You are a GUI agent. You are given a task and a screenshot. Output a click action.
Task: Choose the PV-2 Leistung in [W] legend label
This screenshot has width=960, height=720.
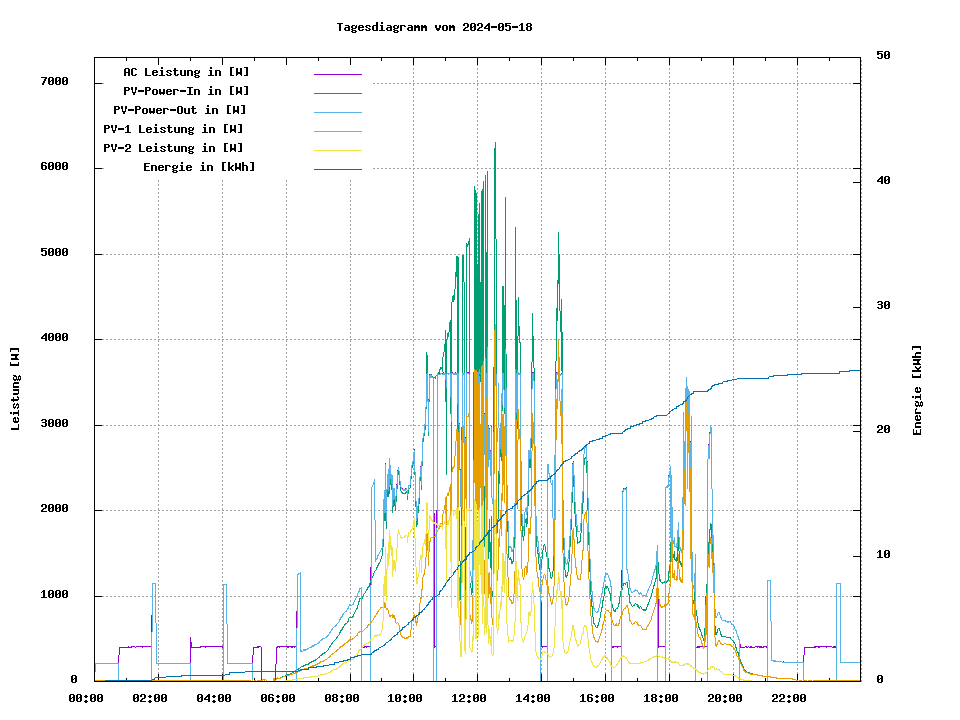(173, 148)
